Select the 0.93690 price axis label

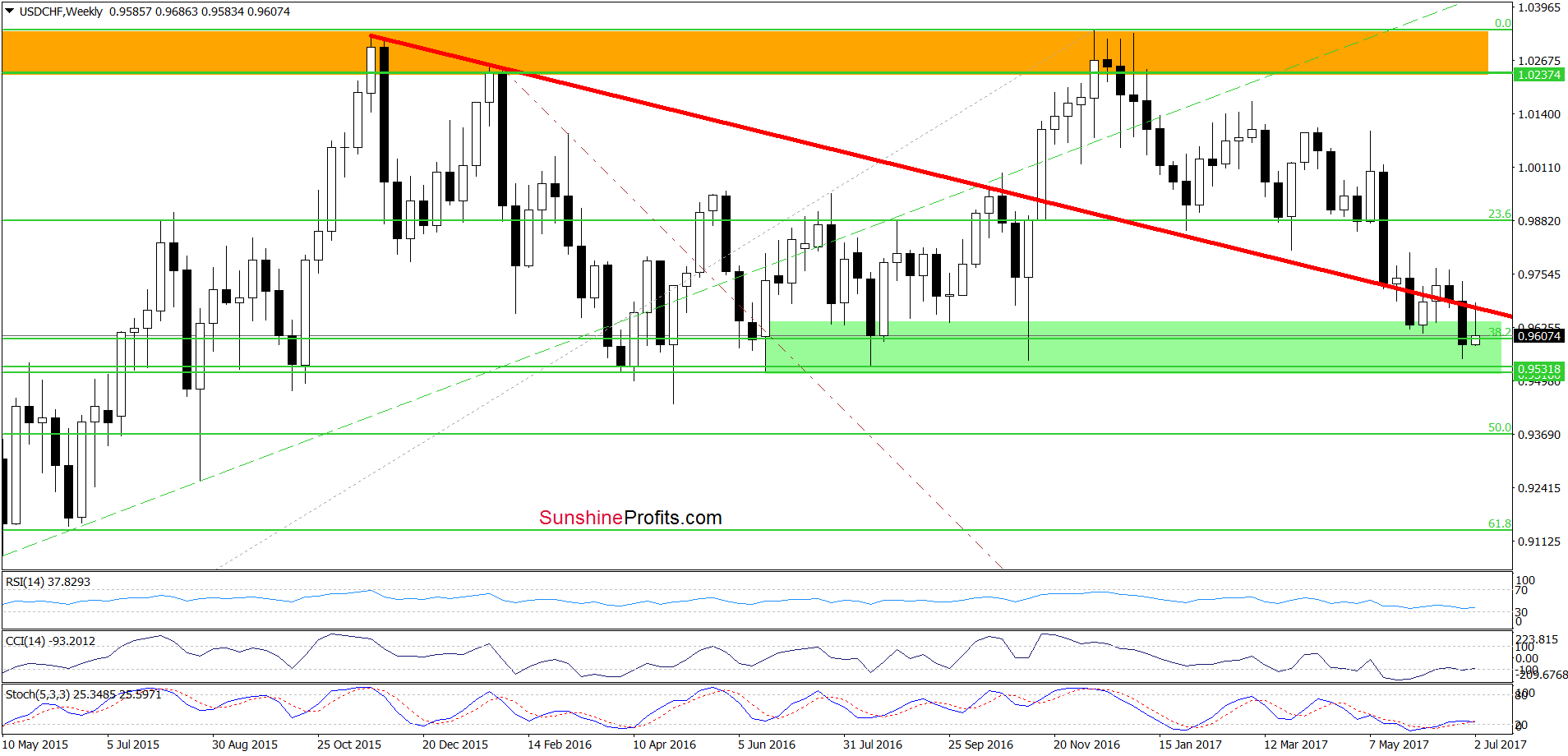tap(1538, 435)
